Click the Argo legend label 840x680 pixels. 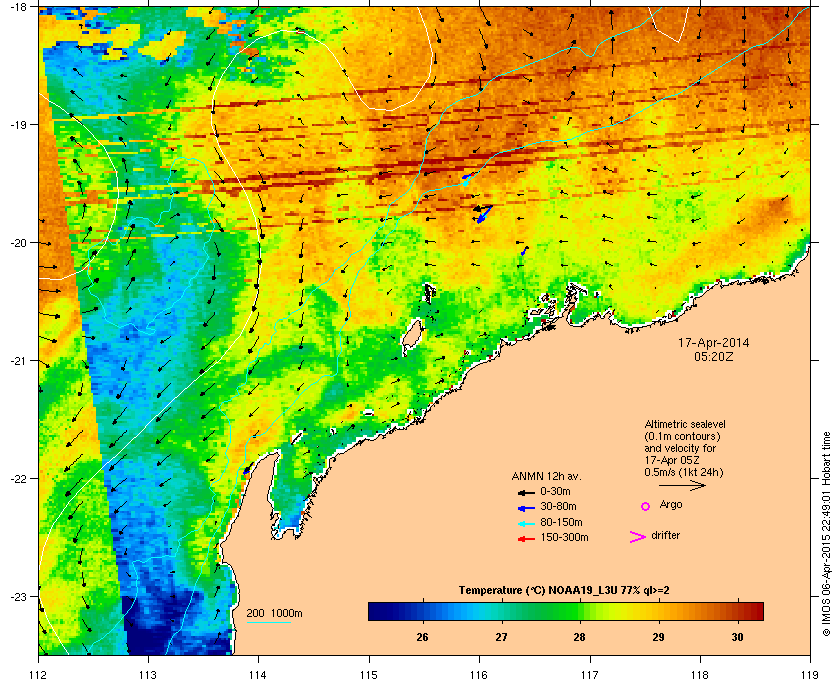[x=671, y=505]
